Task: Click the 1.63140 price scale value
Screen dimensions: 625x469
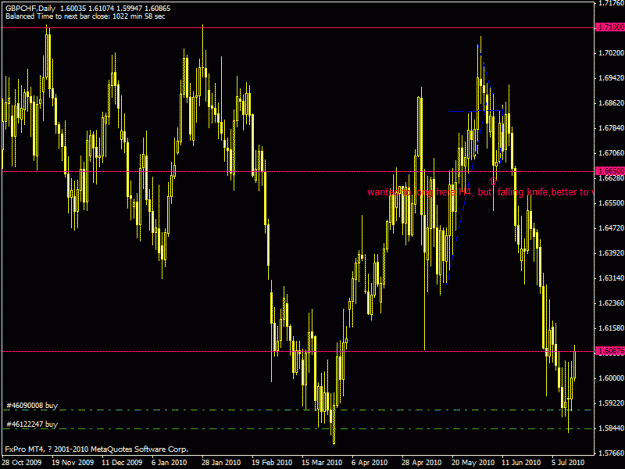Action: [611, 278]
